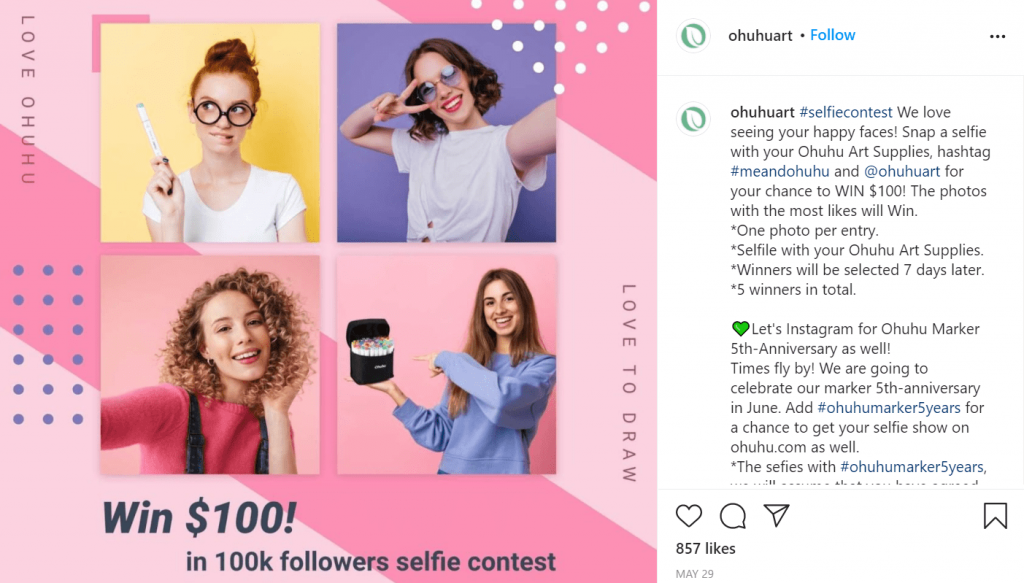Click the MAY 29 post date
Viewport: 1024px width, 583px height.
694,574
